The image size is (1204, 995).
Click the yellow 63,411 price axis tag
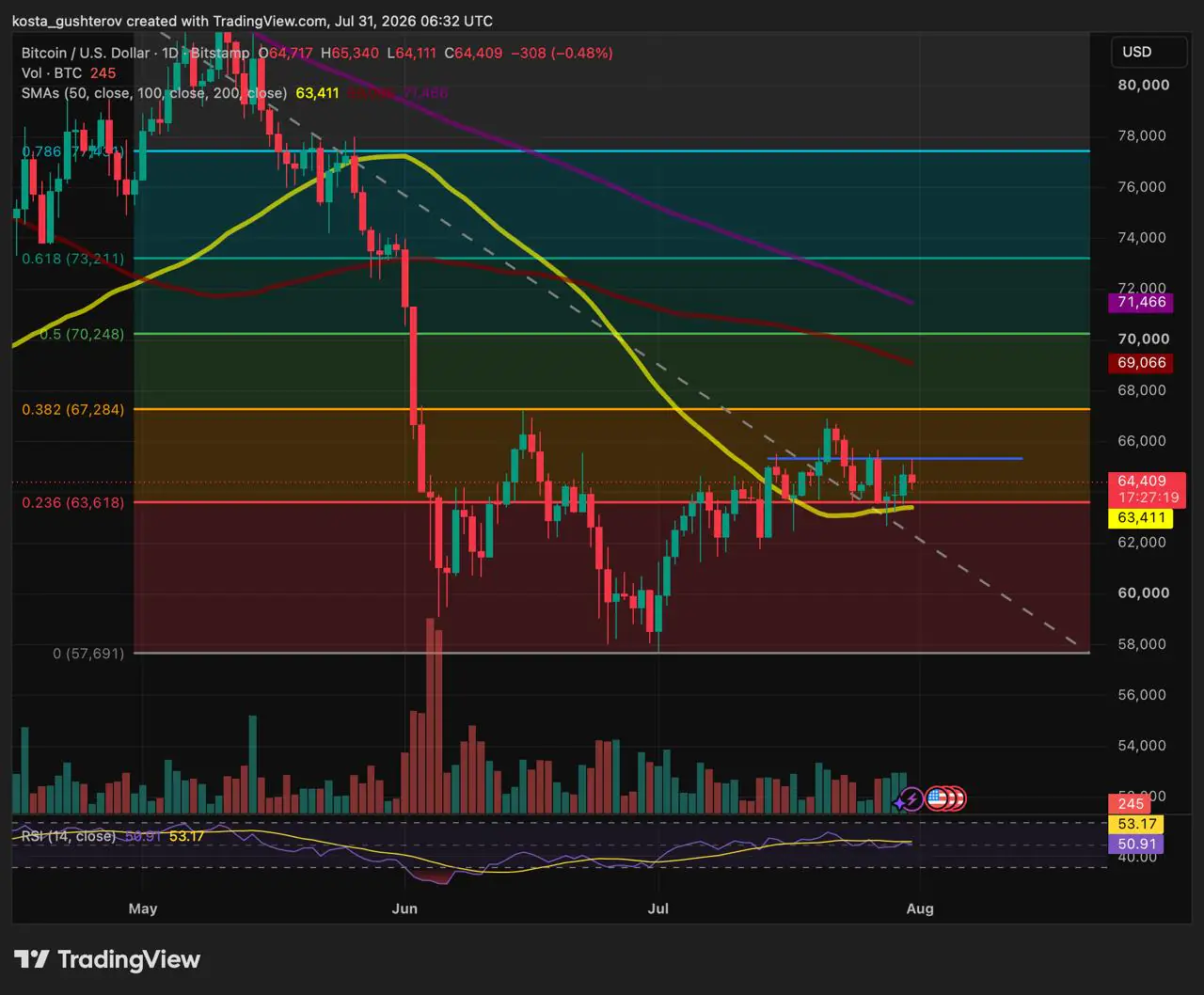[x=1142, y=517]
